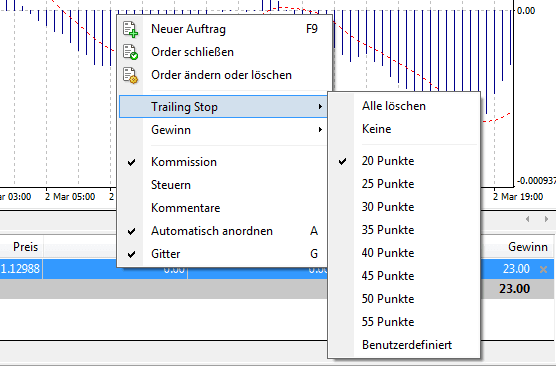Click the 0.00 indicator scale value
Image resolution: width=556 pixels, height=366 pixels.
pyautogui.click(x=526, y=11)
